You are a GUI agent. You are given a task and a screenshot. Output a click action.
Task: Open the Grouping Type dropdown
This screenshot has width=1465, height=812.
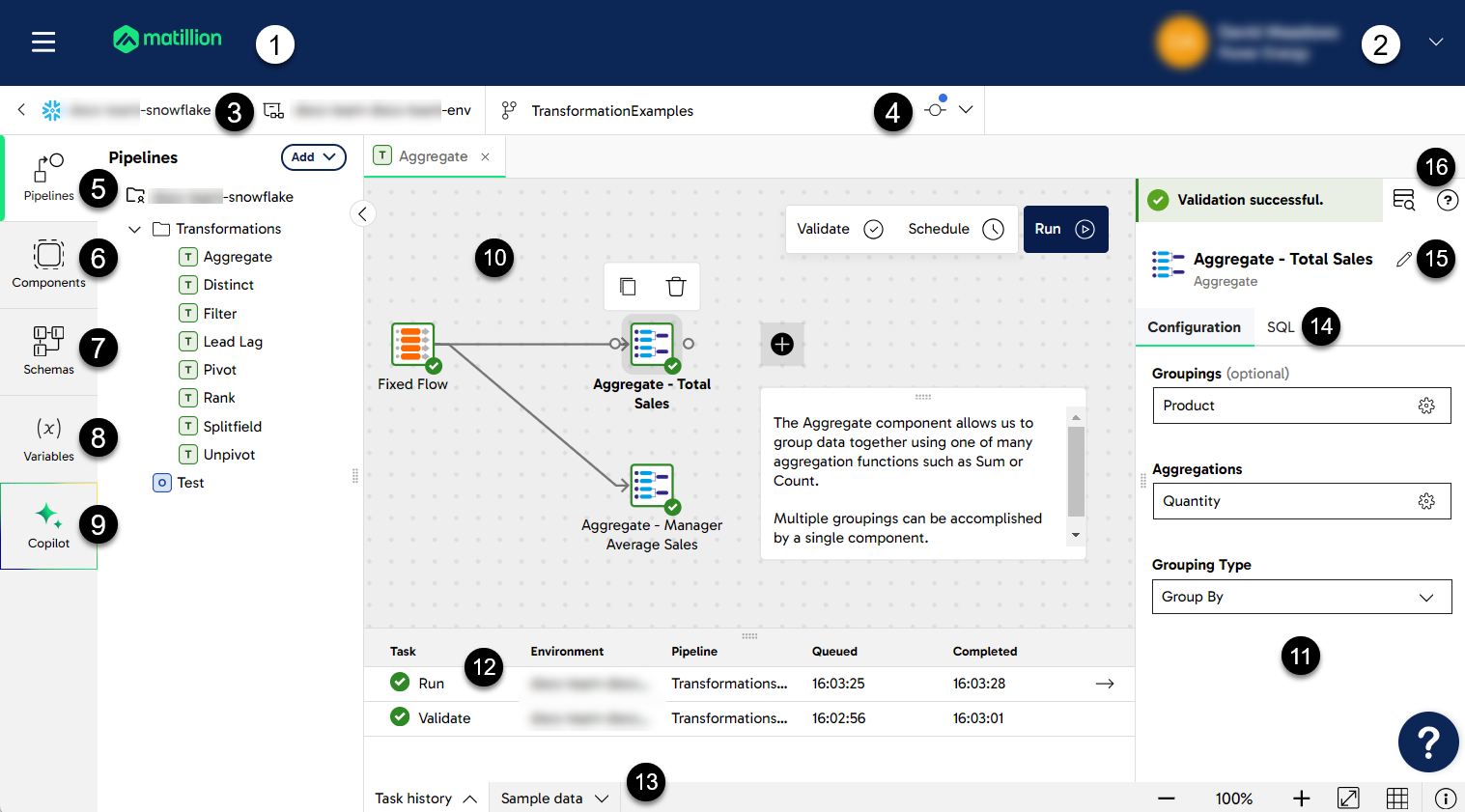[1302, 597]
